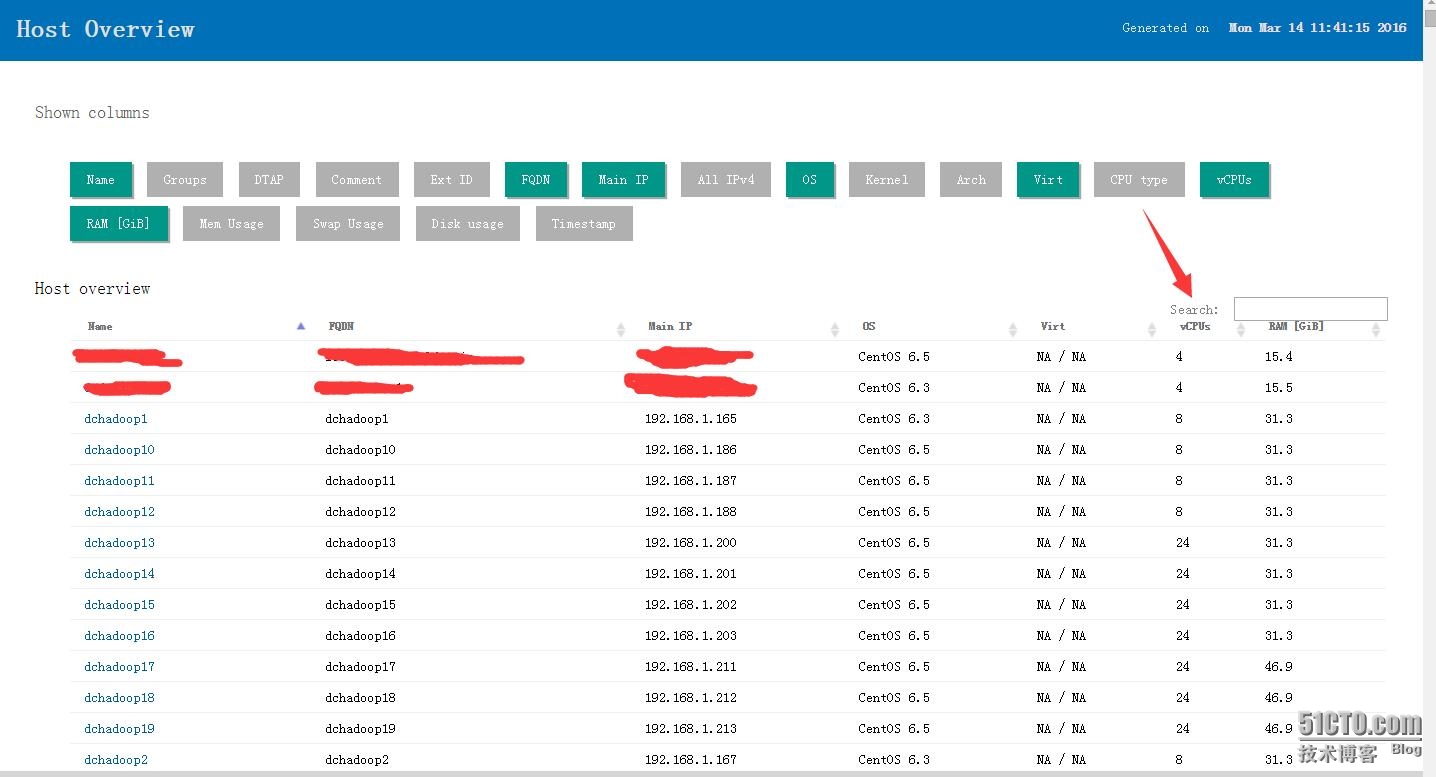This screenshot has height=777, width=1436.
Task: Click FQDN cell dchadoop17
Action: [360, 666]
